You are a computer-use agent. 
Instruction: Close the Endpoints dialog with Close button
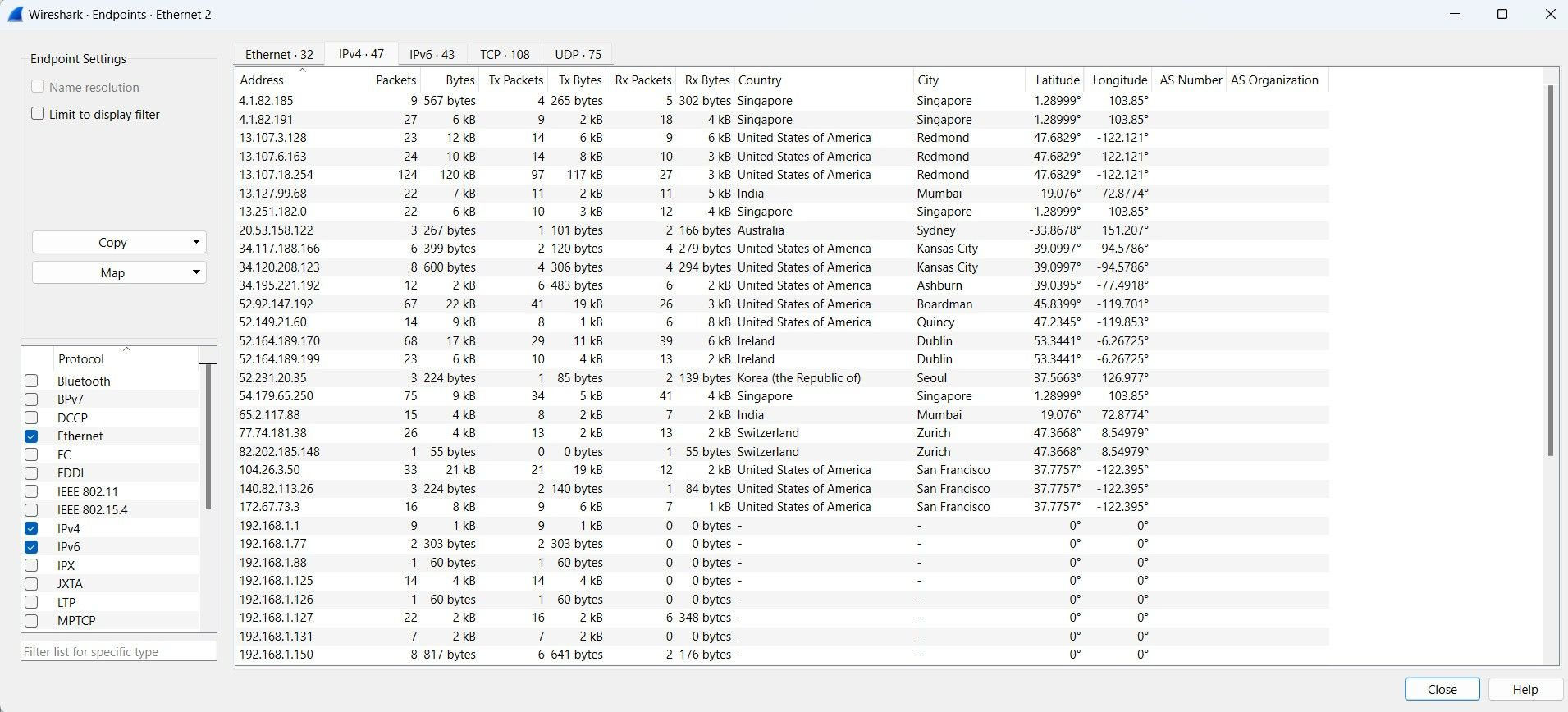point(1442,689)
